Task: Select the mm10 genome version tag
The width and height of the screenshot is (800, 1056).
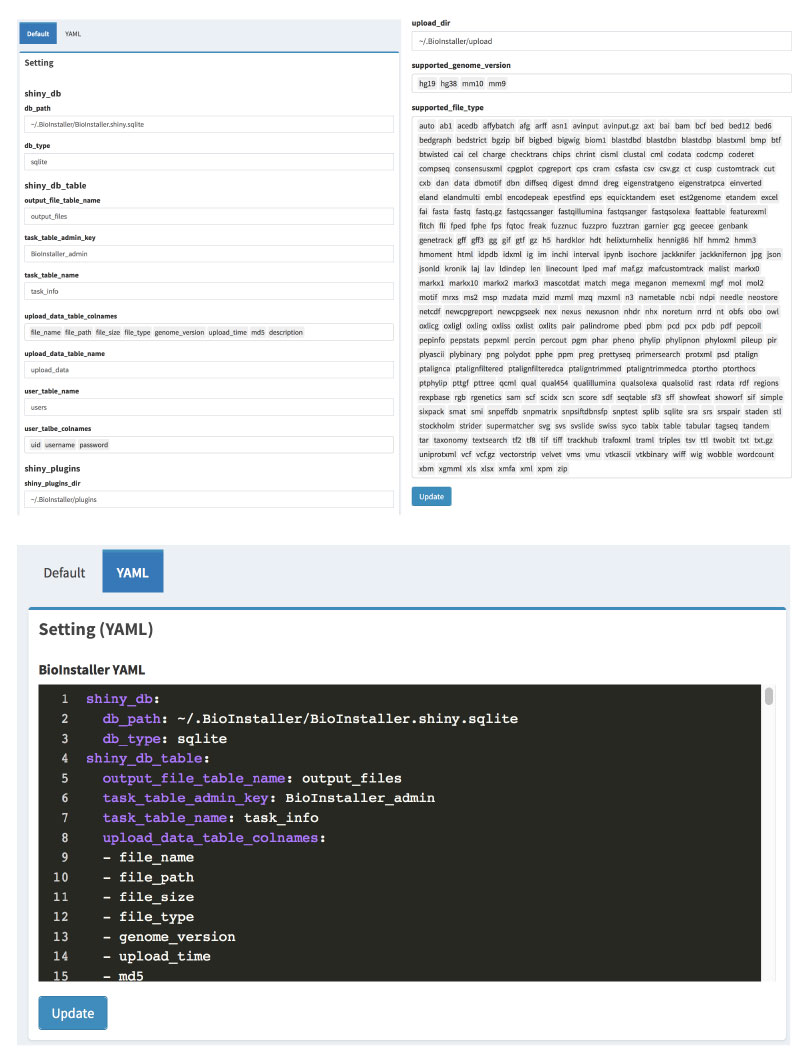Action: click(x=472, y=84)
